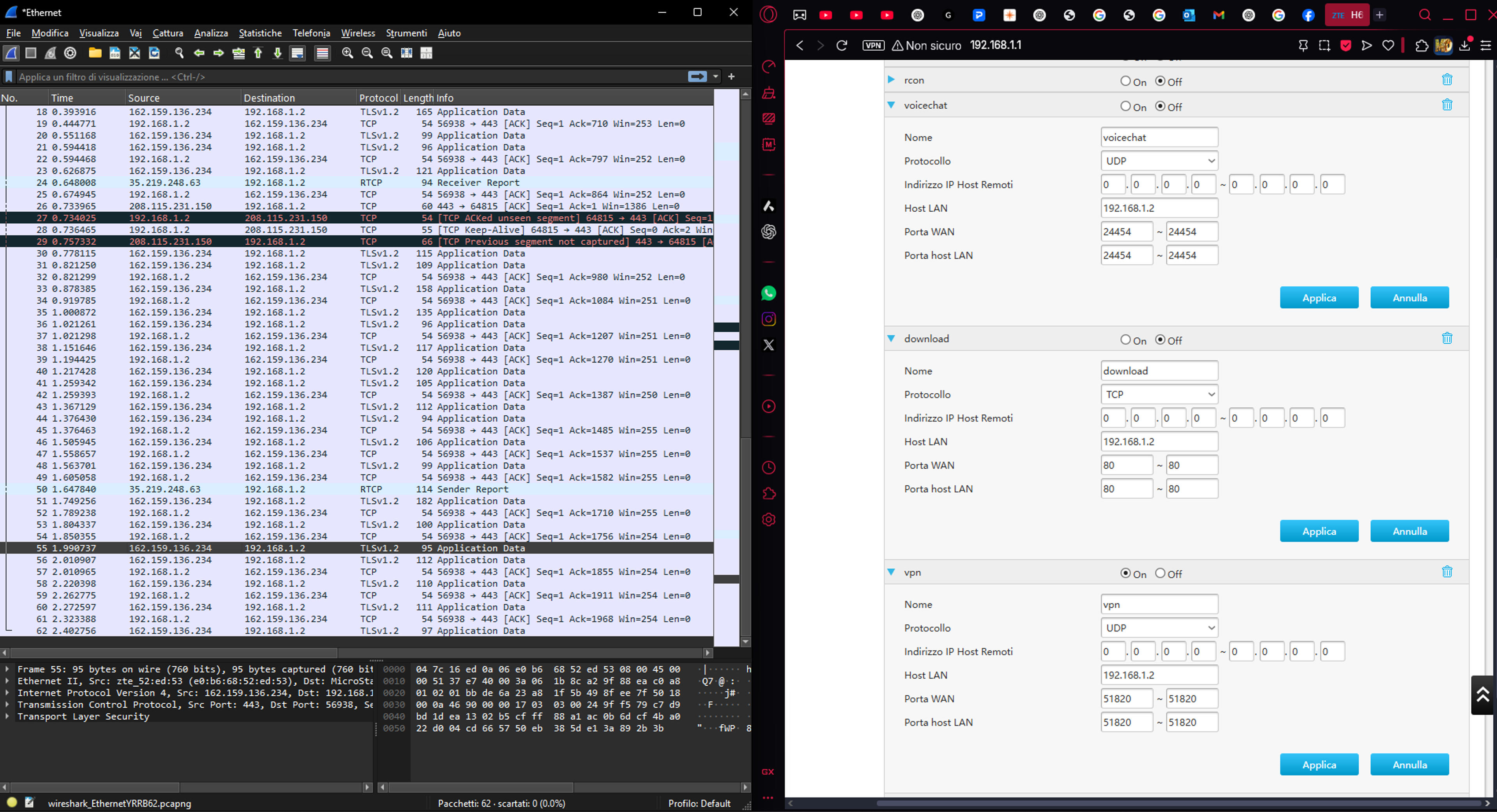Image resolution: width=1497 pixels, height=812 pixels.
Task: Jump to top of router page with double-chevron
Action: coord(1483,695)
